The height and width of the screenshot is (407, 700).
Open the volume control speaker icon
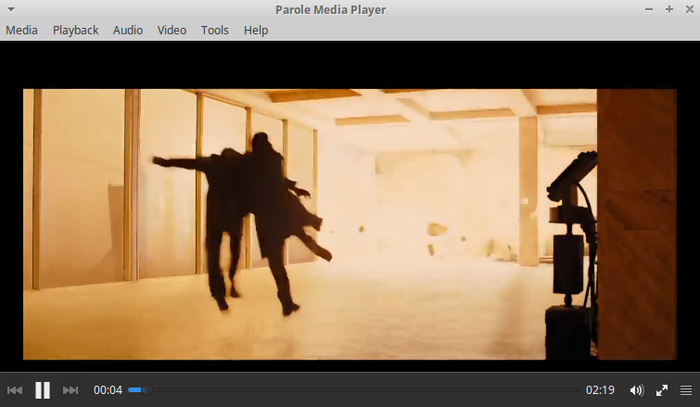[x=637, y=390]
